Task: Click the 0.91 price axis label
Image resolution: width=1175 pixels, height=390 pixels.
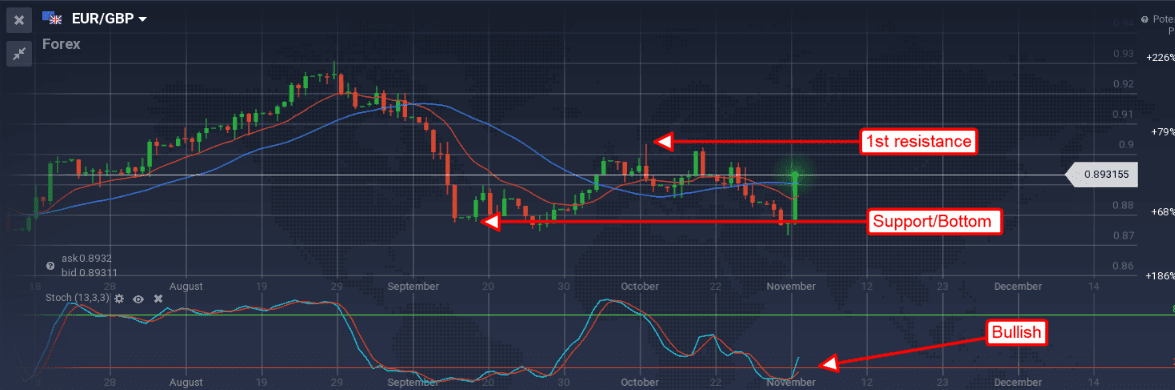Action: click(1123, 114)
